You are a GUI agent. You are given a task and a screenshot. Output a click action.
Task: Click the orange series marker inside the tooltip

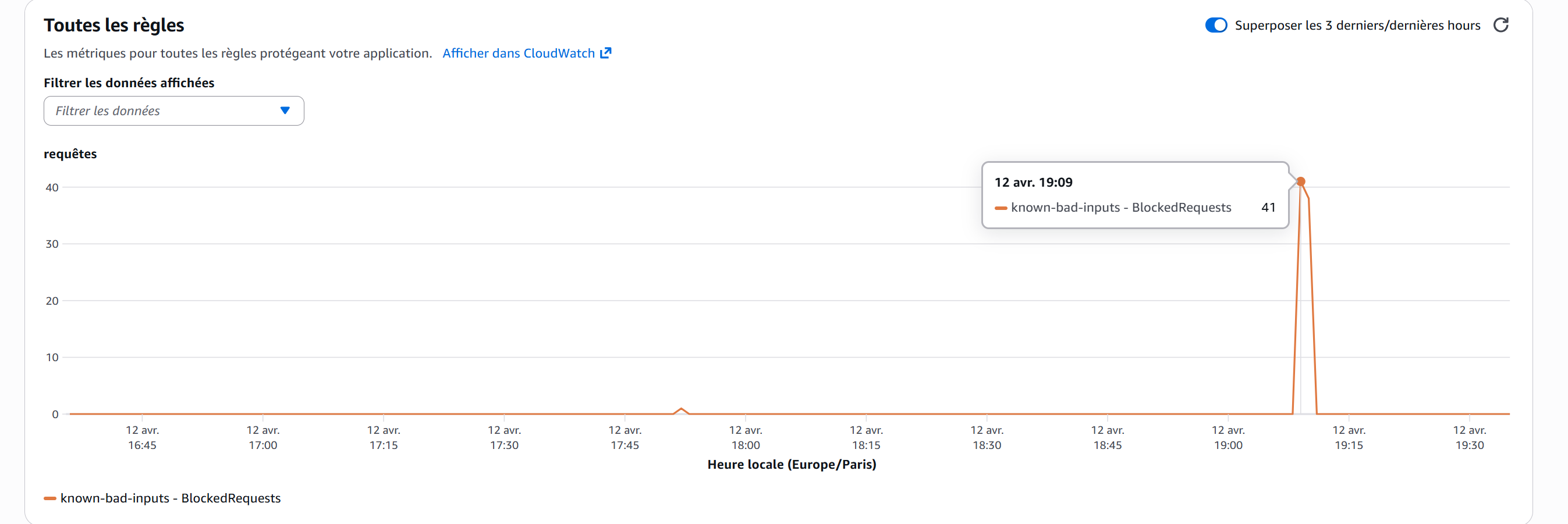pos(1001,208)
